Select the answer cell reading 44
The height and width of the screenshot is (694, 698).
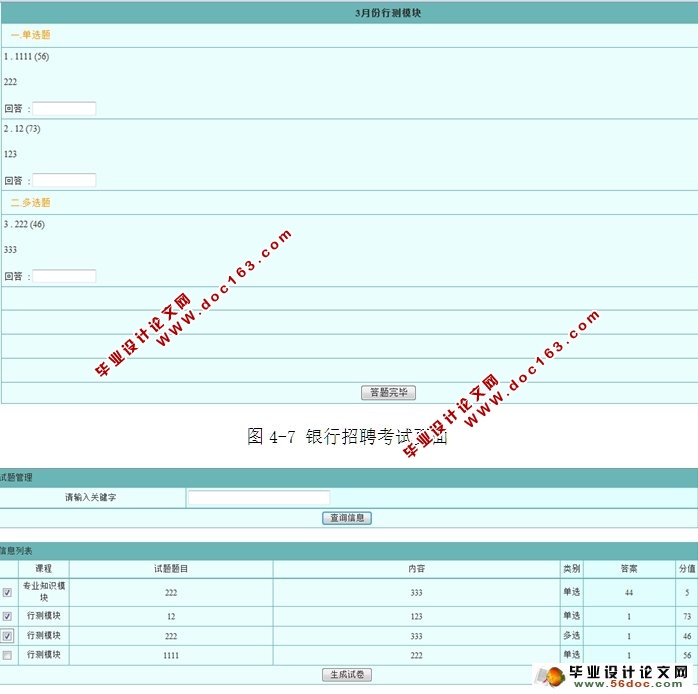[629, 593]
